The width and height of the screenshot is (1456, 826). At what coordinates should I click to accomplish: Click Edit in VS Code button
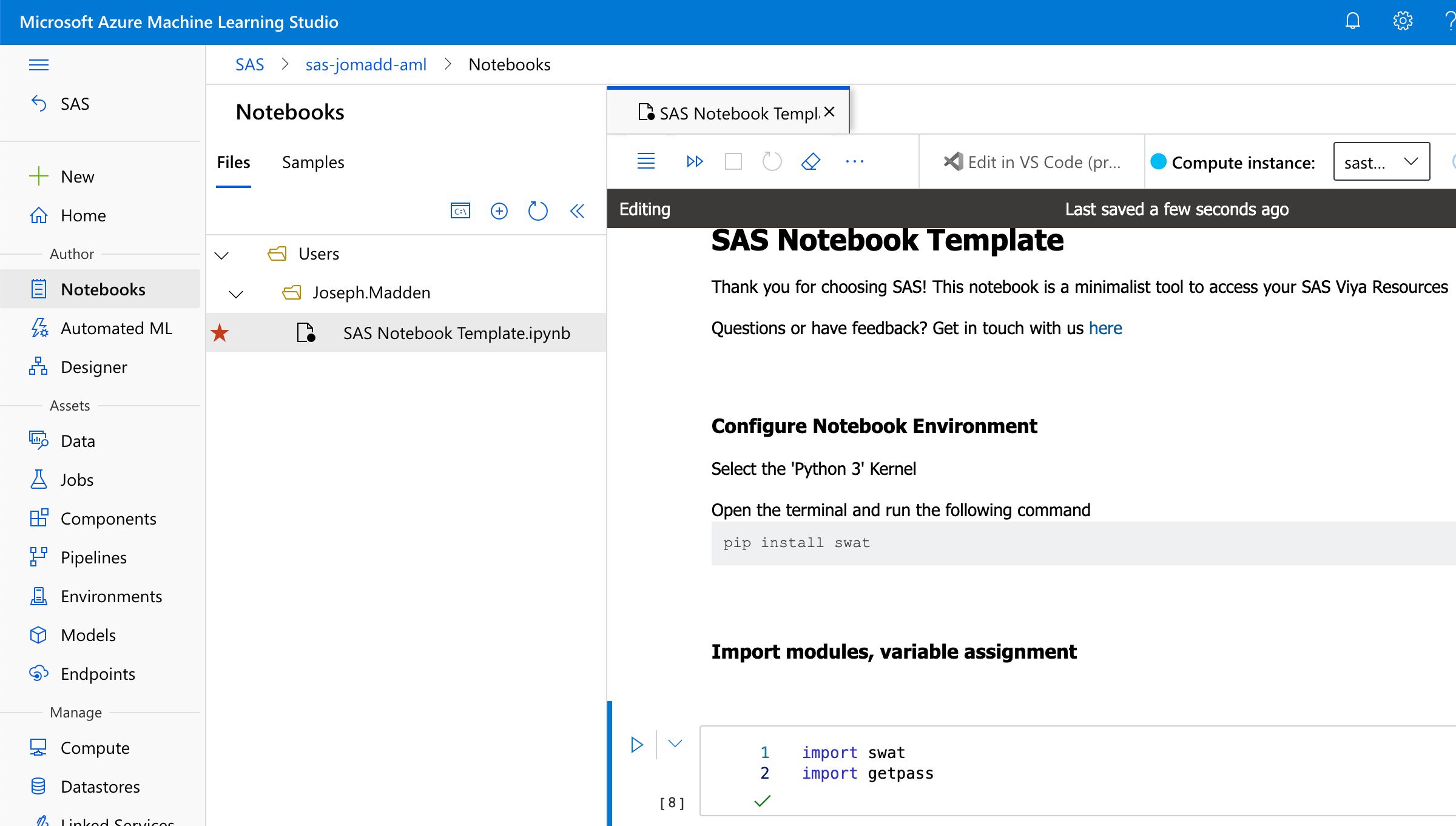[1032, 162]
